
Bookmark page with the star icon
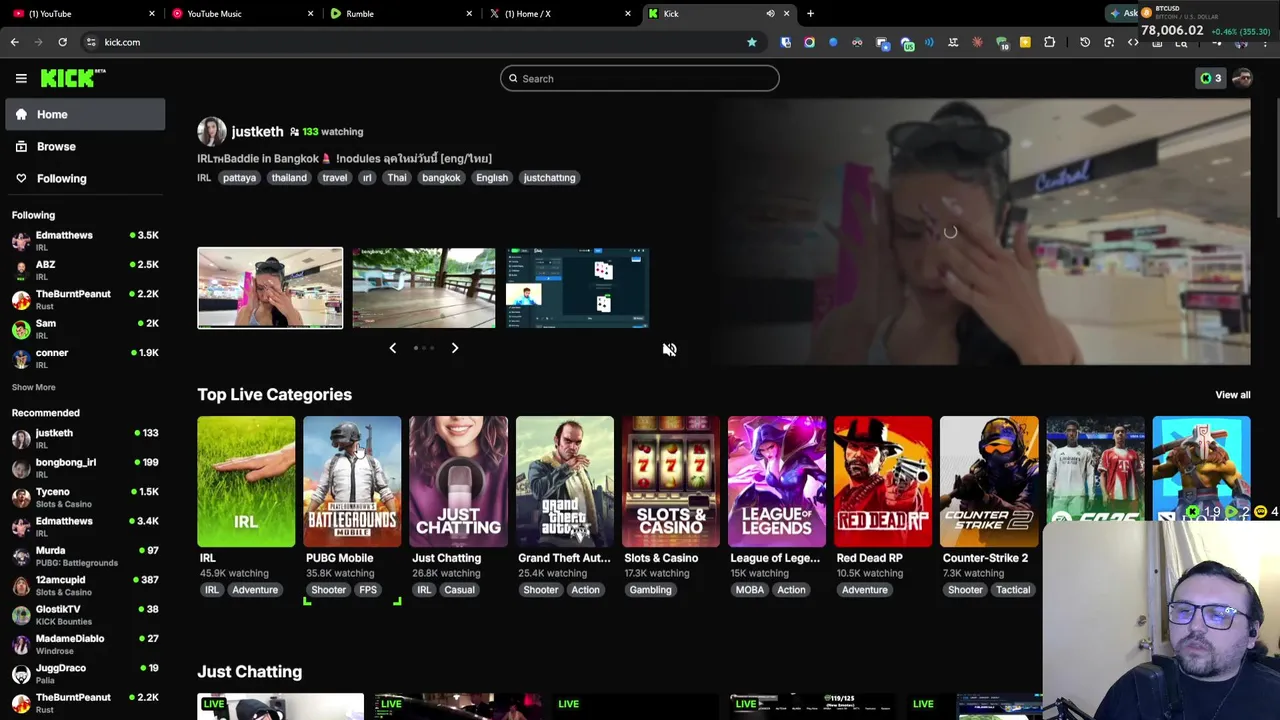tap(751, 42)
